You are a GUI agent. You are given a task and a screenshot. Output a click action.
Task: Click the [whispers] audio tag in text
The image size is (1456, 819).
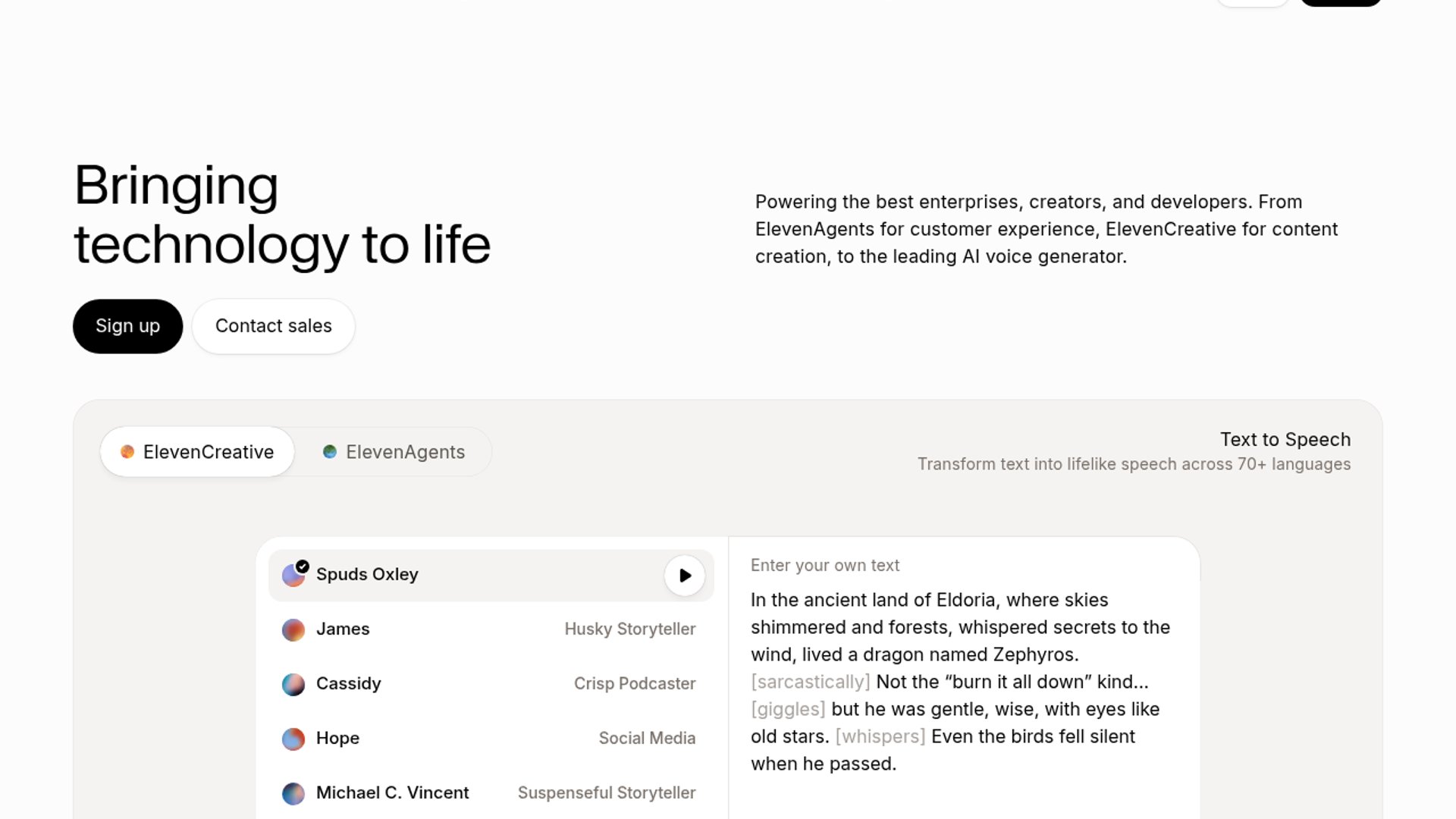pos(880,736)
